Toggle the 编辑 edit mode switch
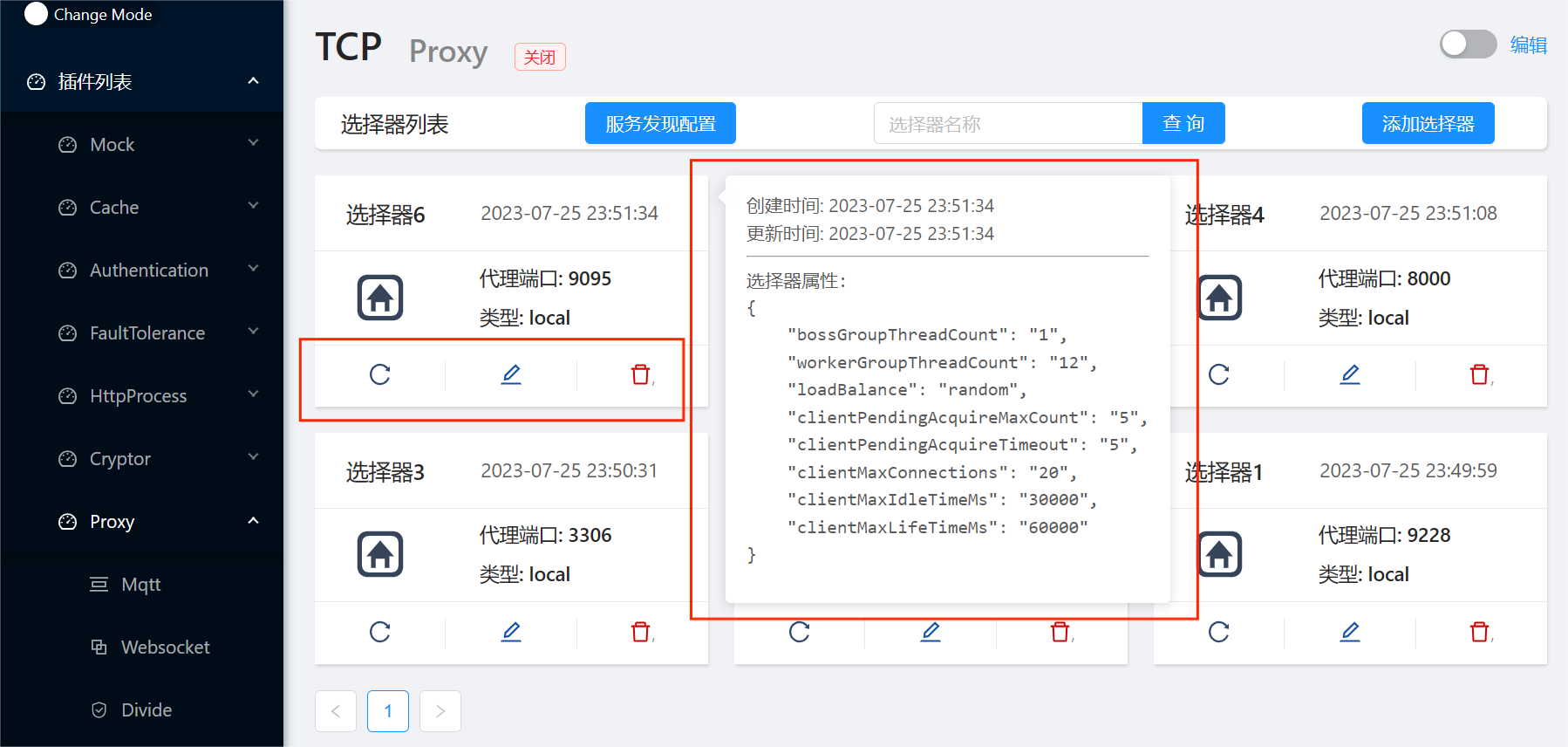The width and height of the screenshot is (1568, 747). pyautogui.click(x=1468, y=45)
